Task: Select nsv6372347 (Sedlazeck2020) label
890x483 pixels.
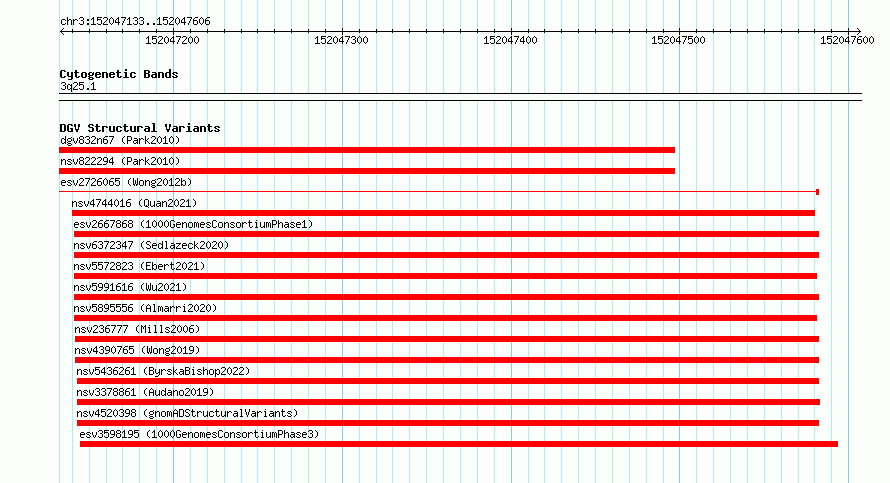Action: [151, 245]
